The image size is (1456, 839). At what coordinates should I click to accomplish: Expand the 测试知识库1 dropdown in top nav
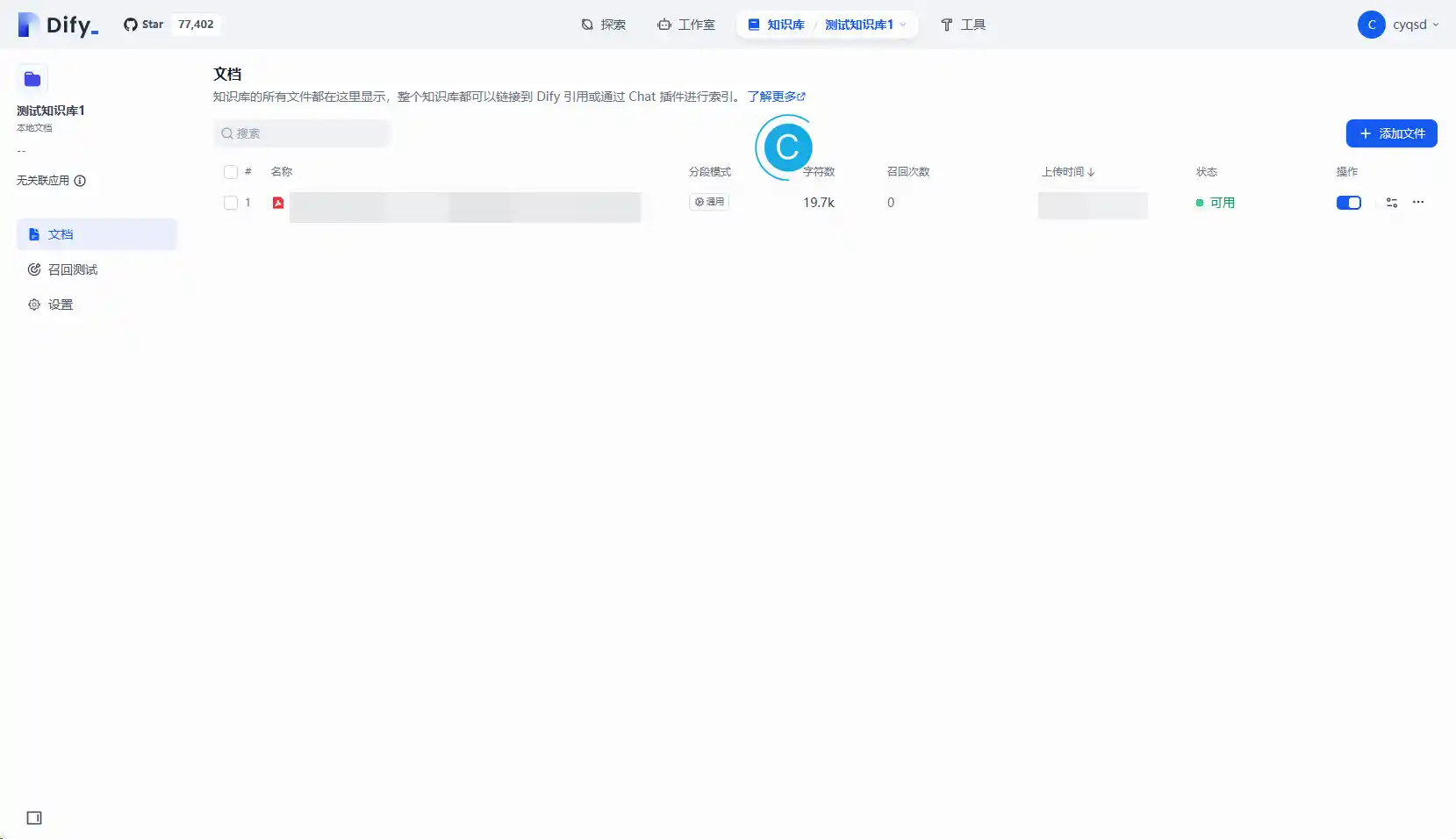865,25
